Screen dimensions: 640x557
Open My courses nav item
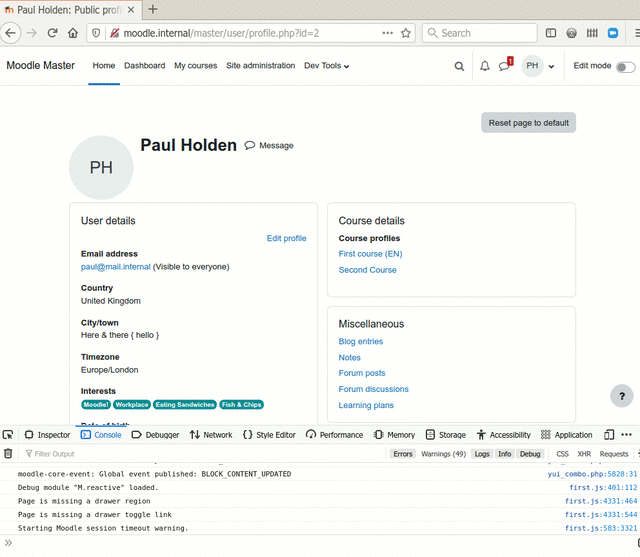point(196,66)
